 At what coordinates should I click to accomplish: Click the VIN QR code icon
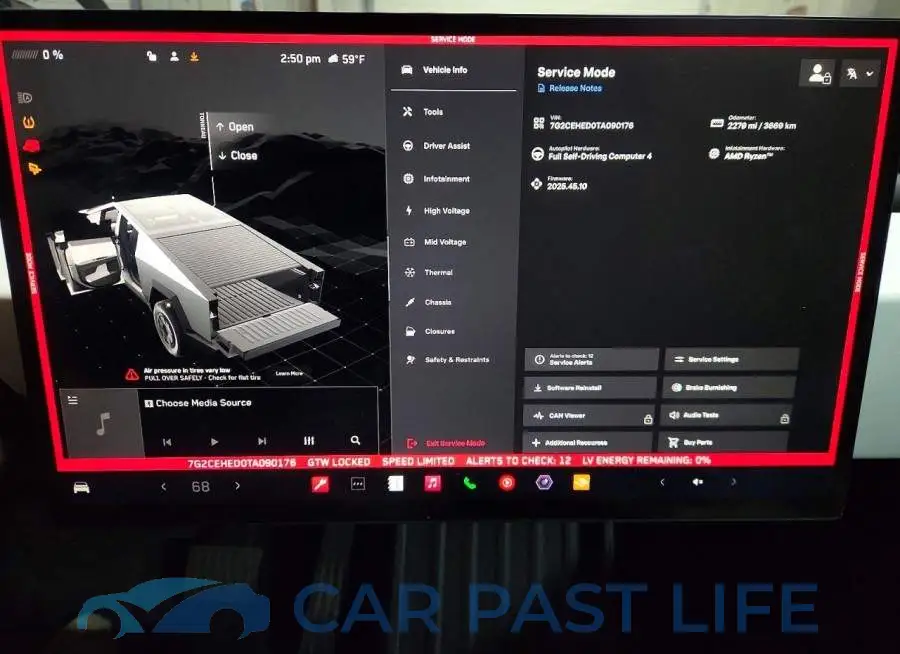pos(538,123)
